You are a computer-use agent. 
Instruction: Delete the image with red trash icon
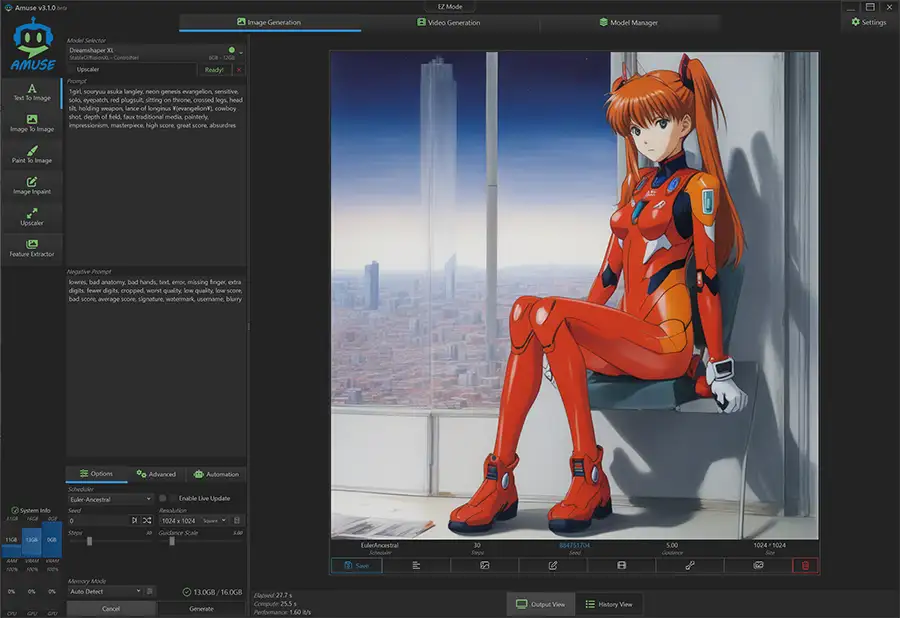(805, 565)
